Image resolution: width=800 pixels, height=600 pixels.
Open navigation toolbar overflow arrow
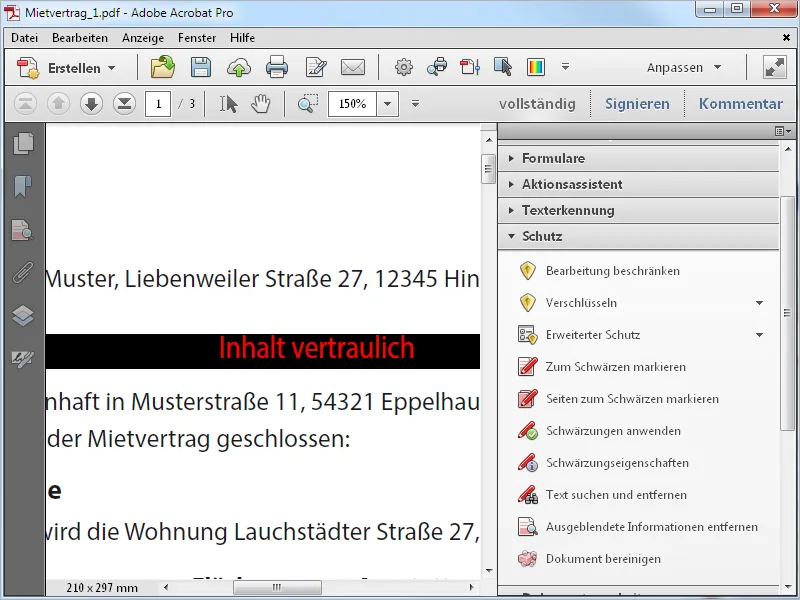pyautogui.click(x=415, y=104)
